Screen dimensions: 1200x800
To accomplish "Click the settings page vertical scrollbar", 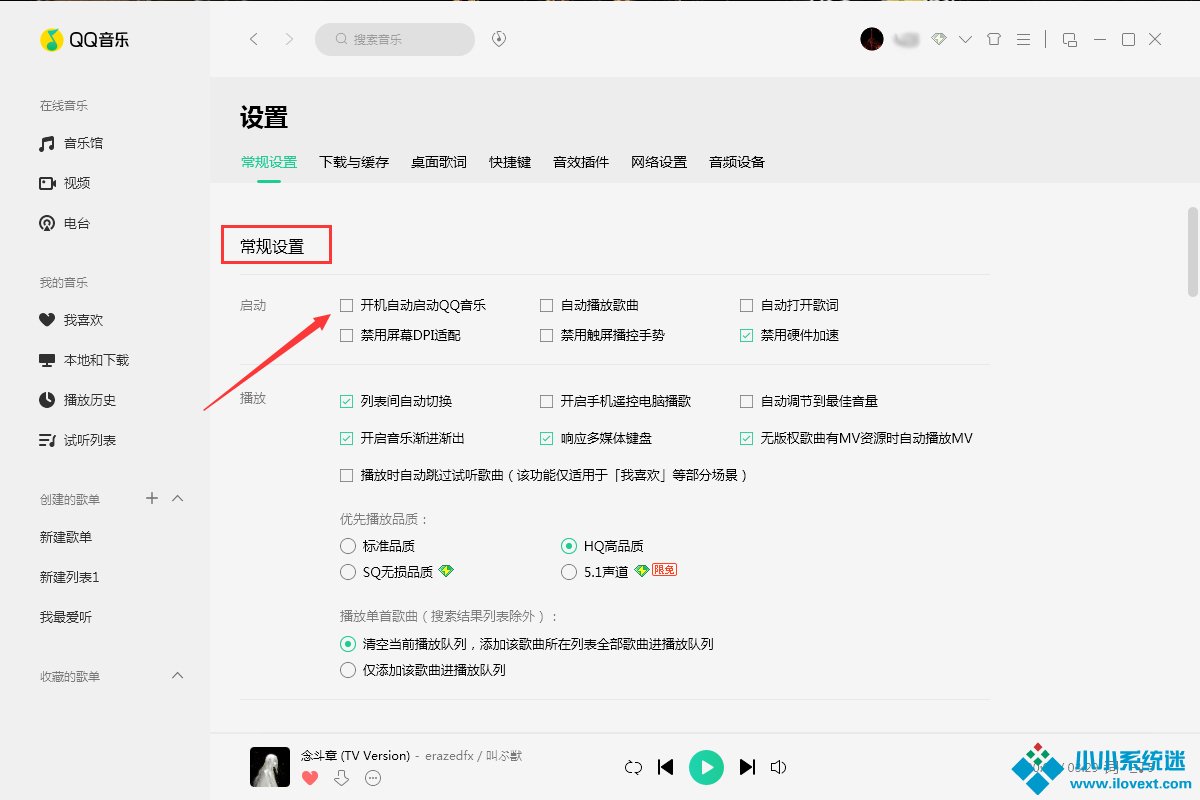I will 1192,252.
